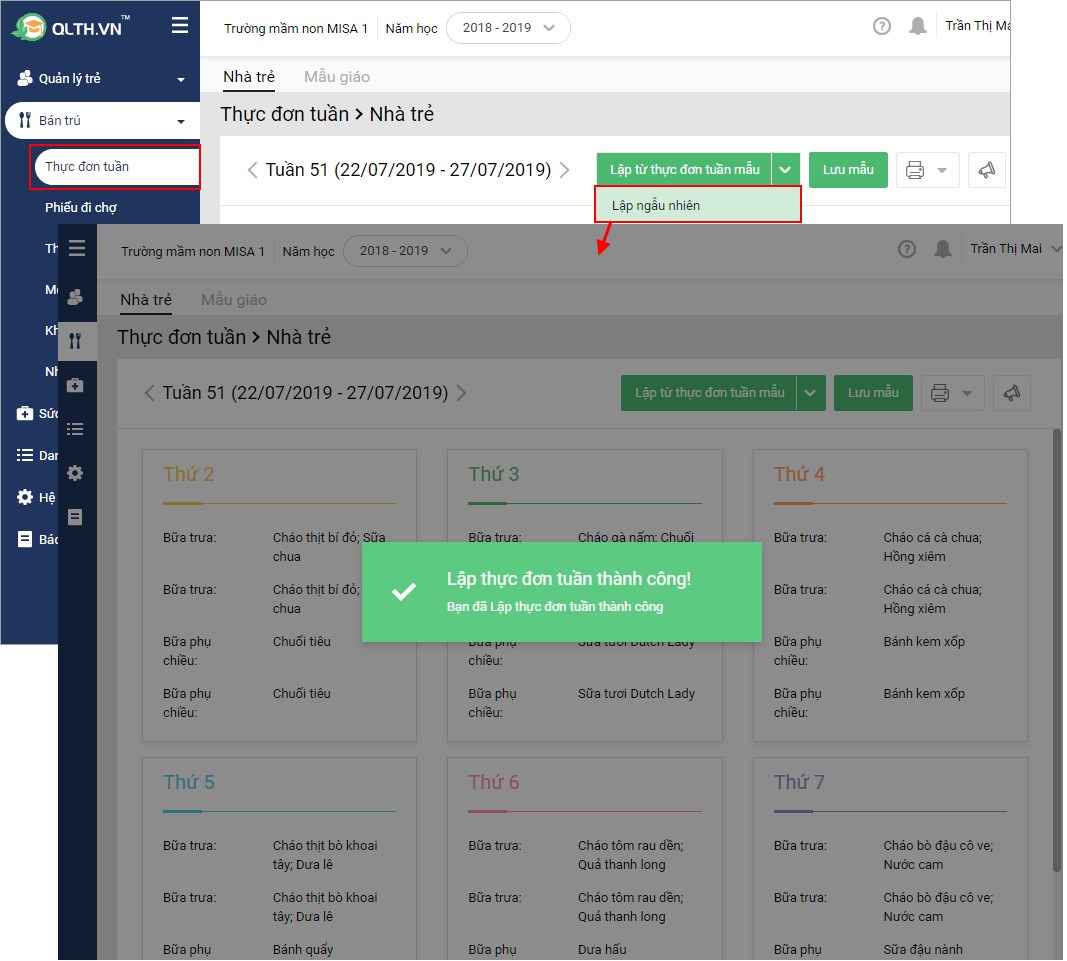Choose Lập ngẫu nhiên menu option

[x=698, y=206]
